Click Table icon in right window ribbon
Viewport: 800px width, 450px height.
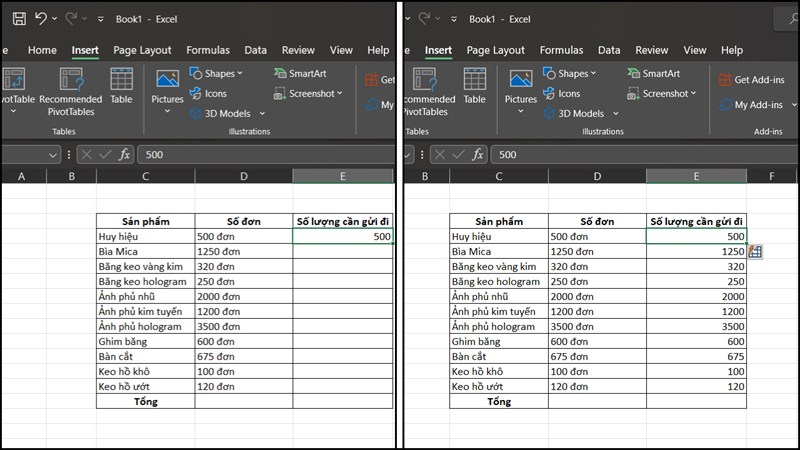click(x=474, y=86)
